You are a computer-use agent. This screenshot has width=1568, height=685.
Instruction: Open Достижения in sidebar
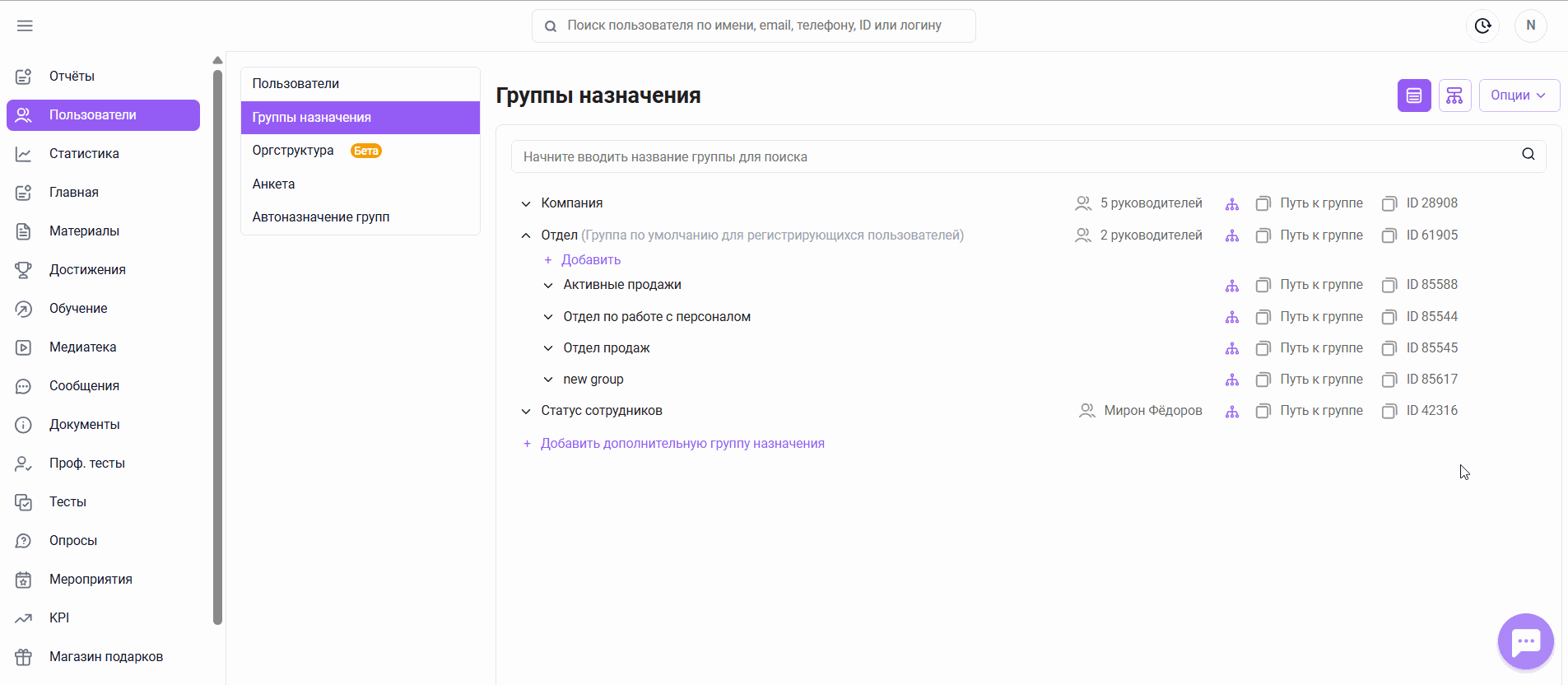click(103, 270)
